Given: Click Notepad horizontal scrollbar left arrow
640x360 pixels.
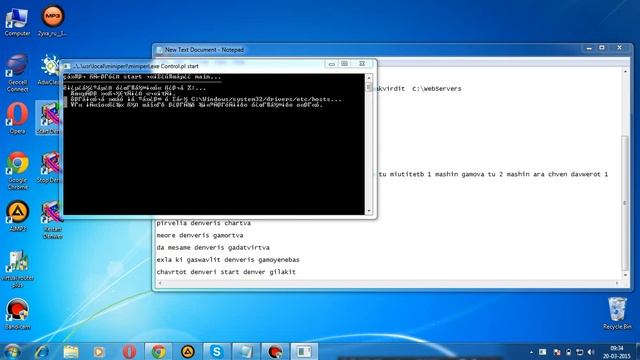Looking at the screenshot, I should pos(160,283).
